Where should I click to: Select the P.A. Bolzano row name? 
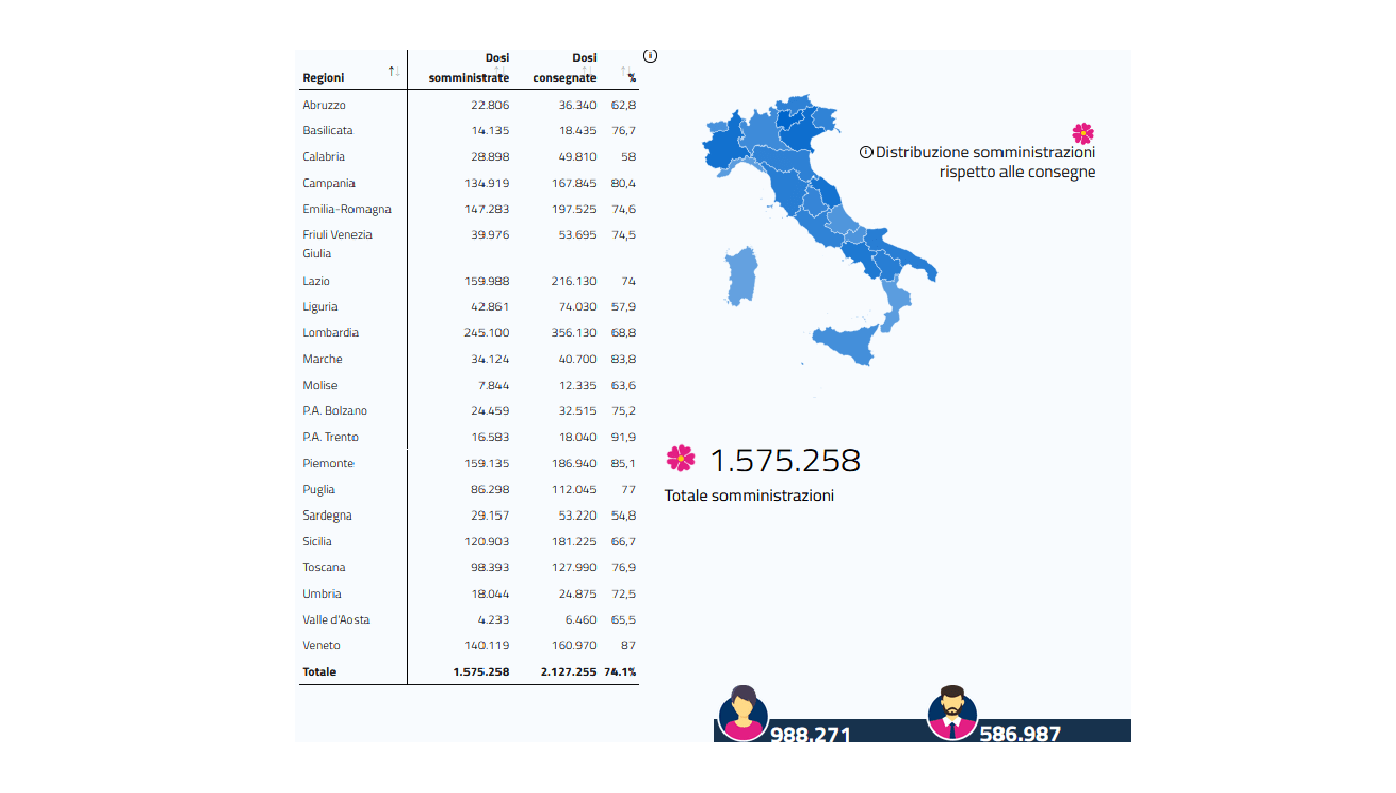[x=334, y=411]
